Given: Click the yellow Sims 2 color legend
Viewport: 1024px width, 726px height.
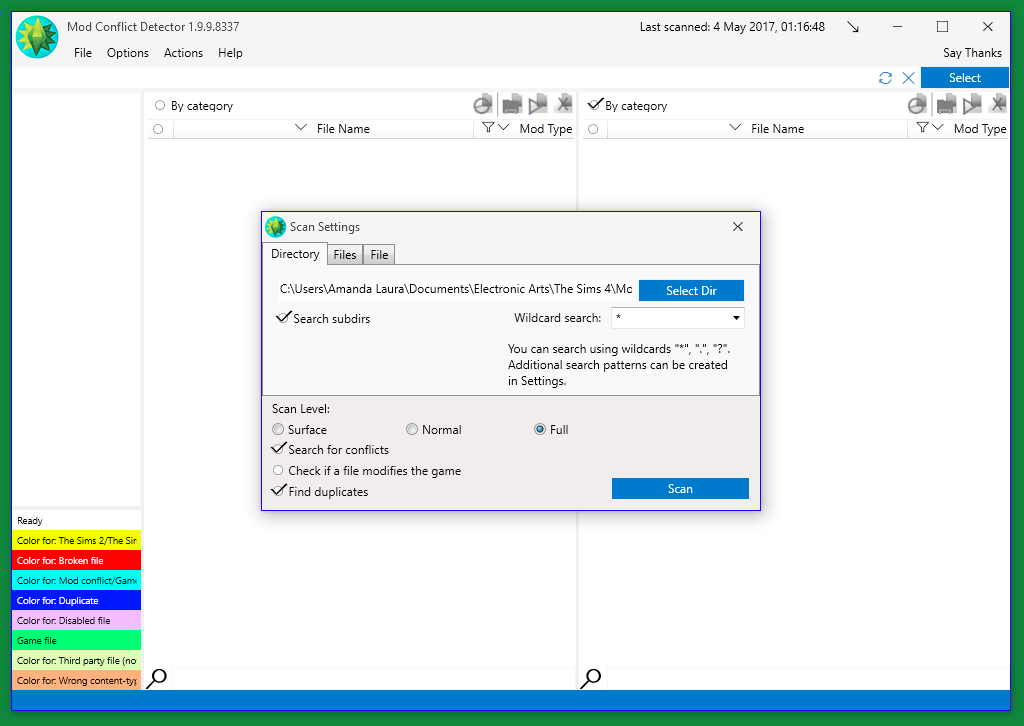Looking at the screenshot, I should pos(76,540).
